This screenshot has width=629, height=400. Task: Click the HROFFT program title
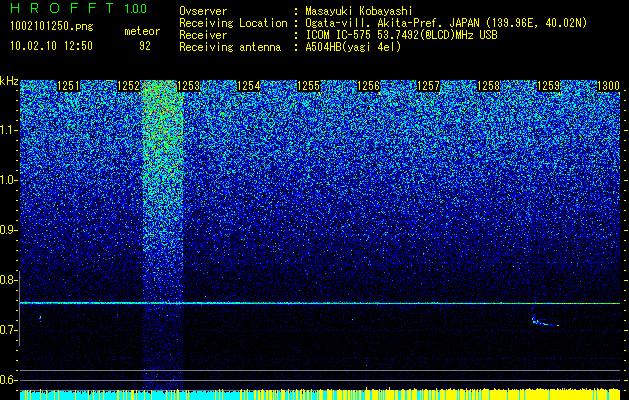[62, 8]
